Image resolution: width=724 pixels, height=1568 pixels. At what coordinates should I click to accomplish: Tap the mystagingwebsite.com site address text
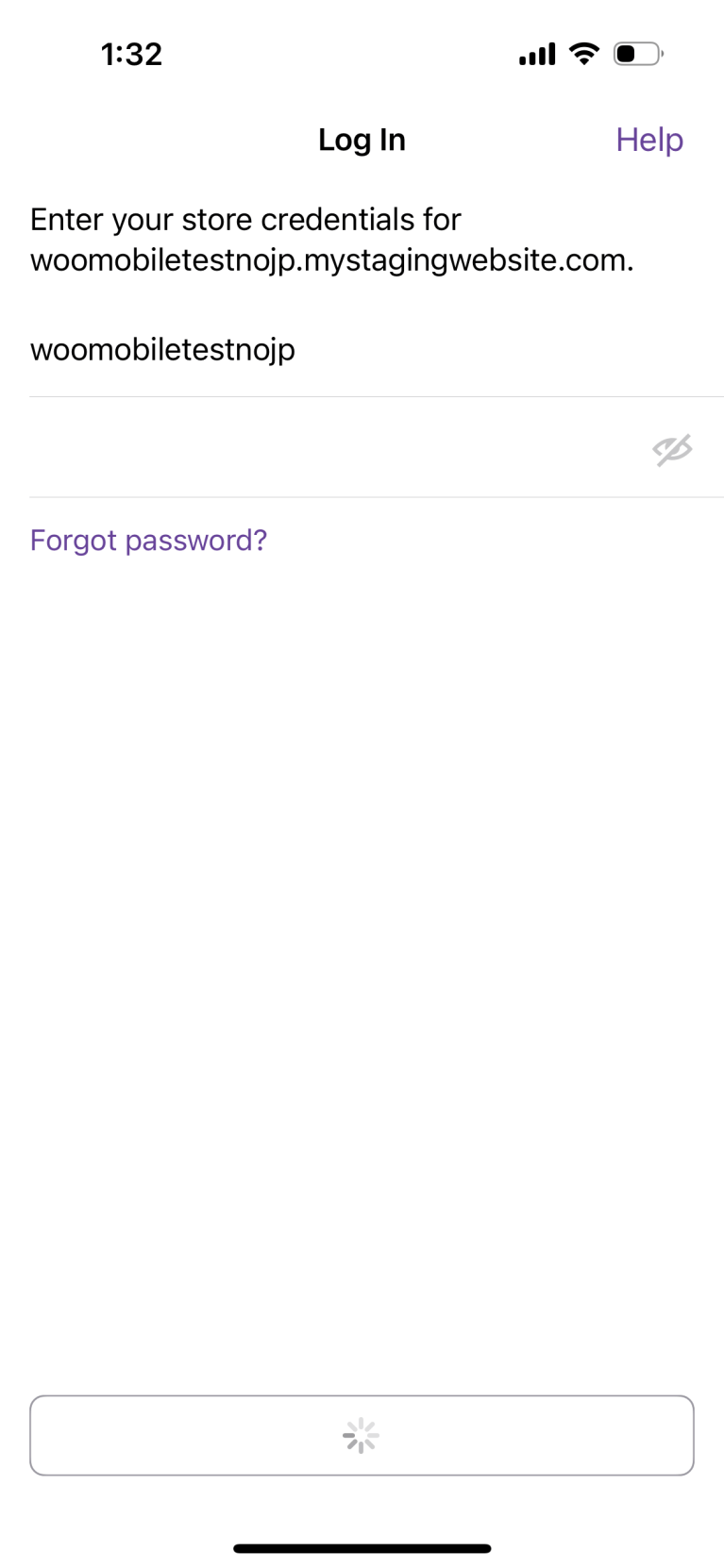[331, 259]
